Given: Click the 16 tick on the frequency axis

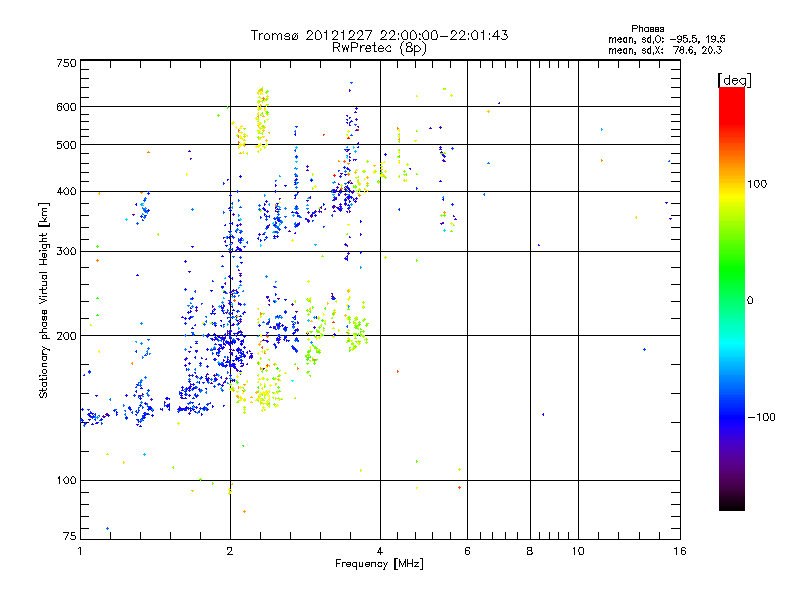Looking at the screenshot, I should click(678, 551).
